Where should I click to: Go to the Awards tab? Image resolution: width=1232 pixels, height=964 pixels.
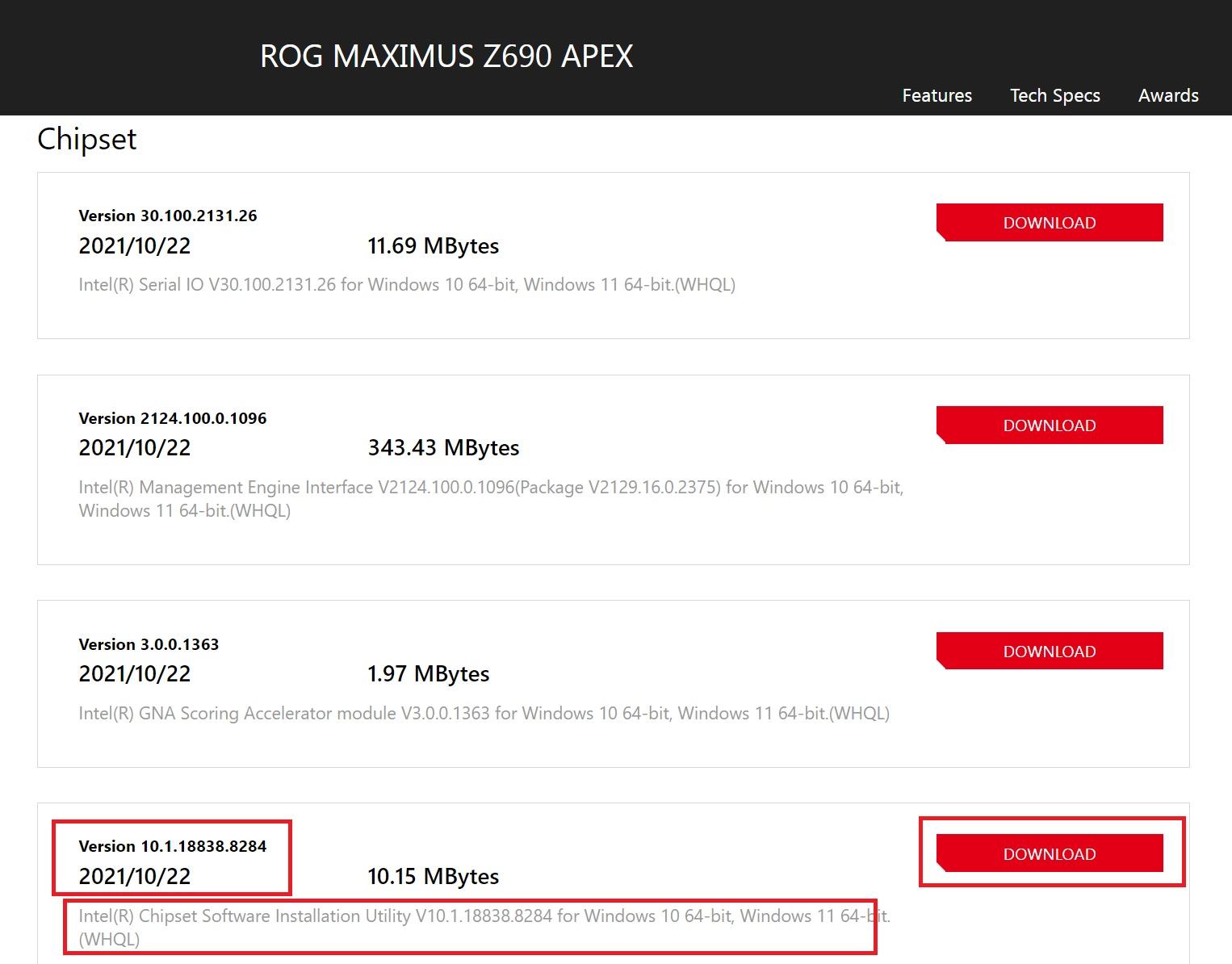click(x=1167, y=95)
